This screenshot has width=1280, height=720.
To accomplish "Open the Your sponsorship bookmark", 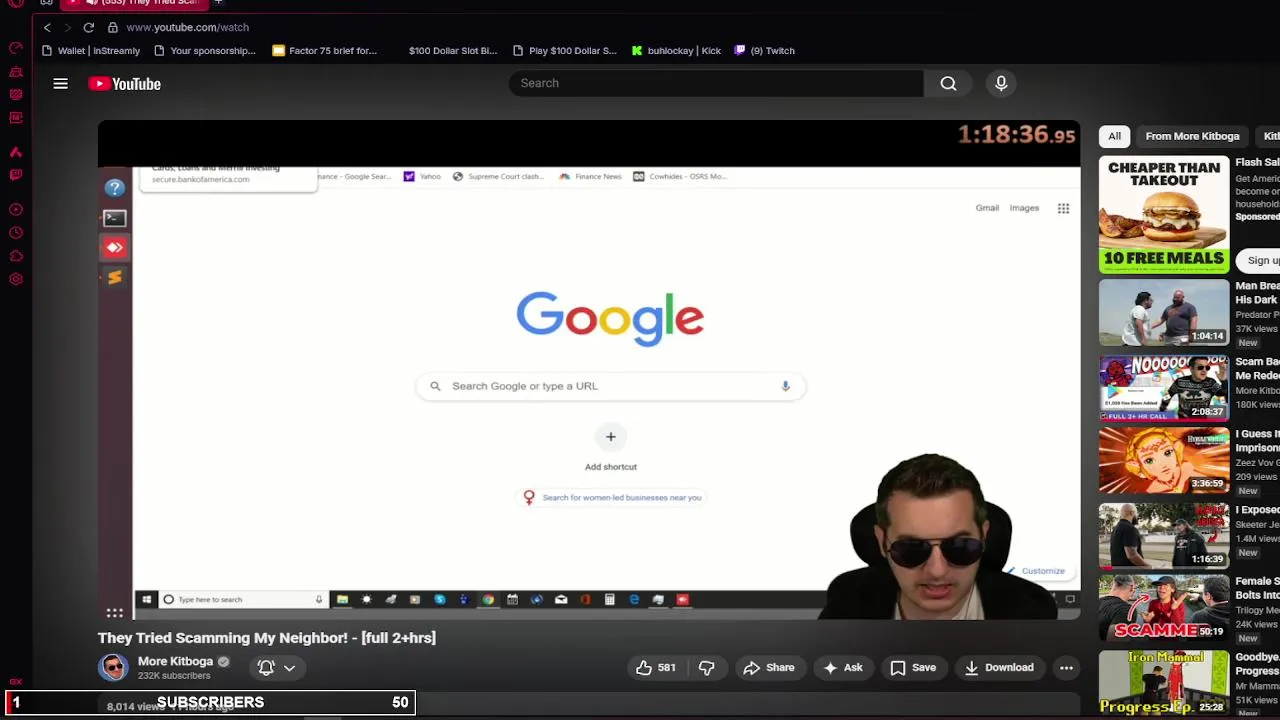I will (205, 51).
